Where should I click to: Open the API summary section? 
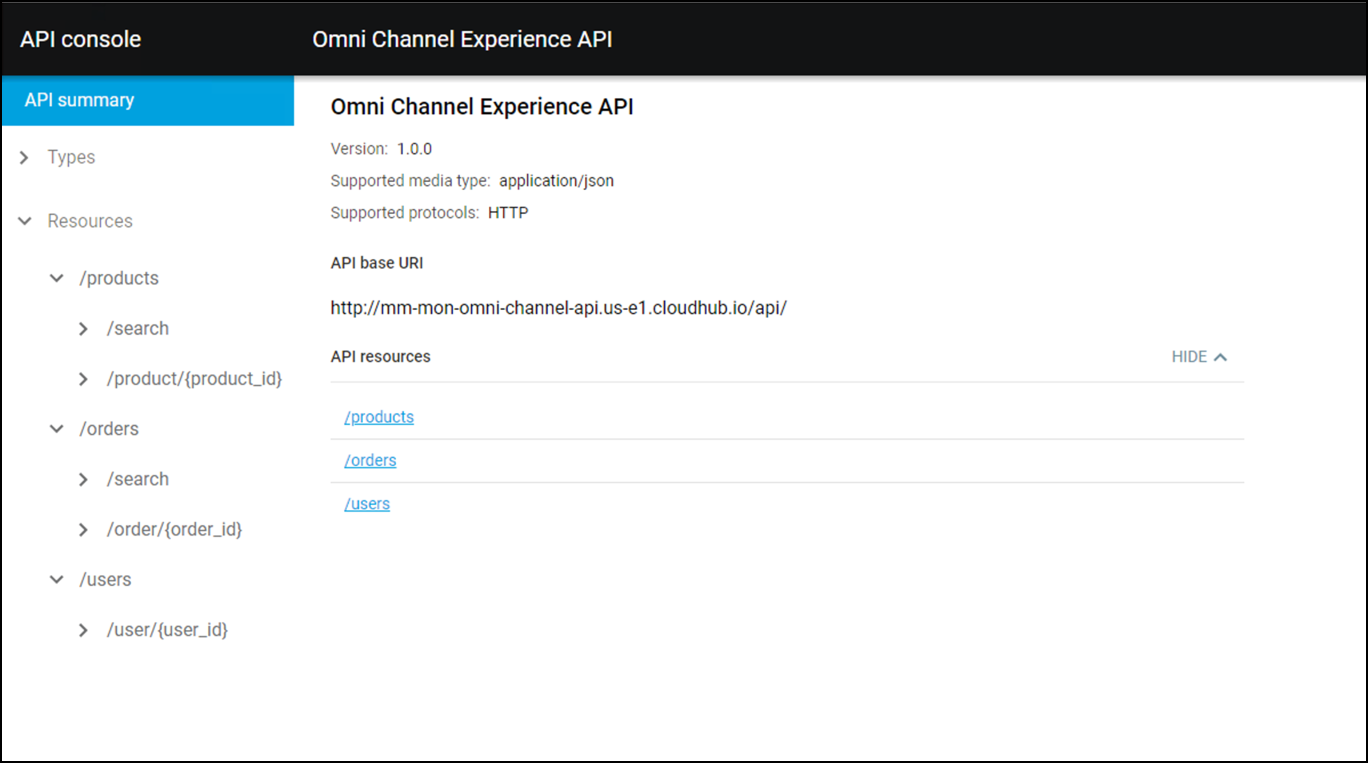point(148,100)
